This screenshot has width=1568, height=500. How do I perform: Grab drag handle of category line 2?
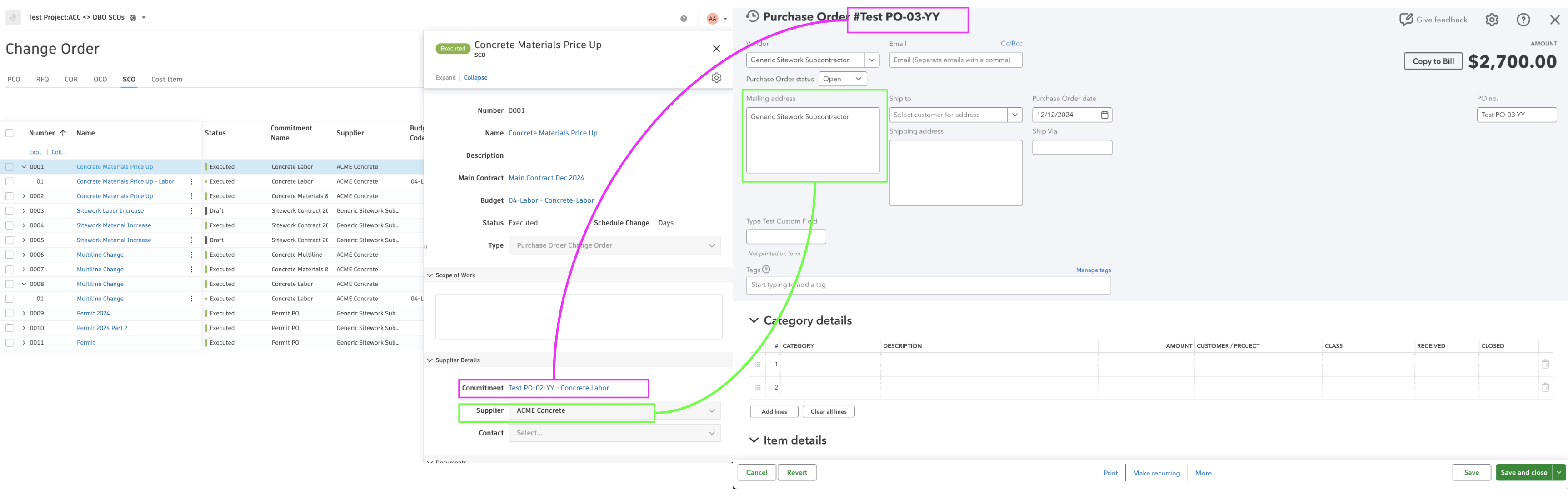click(x=758, y=387)
